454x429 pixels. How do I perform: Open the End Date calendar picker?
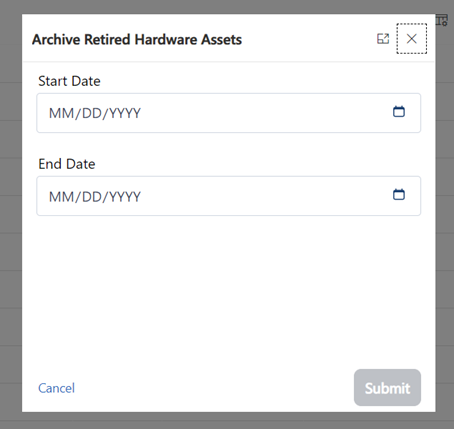[x=399, y=194]
